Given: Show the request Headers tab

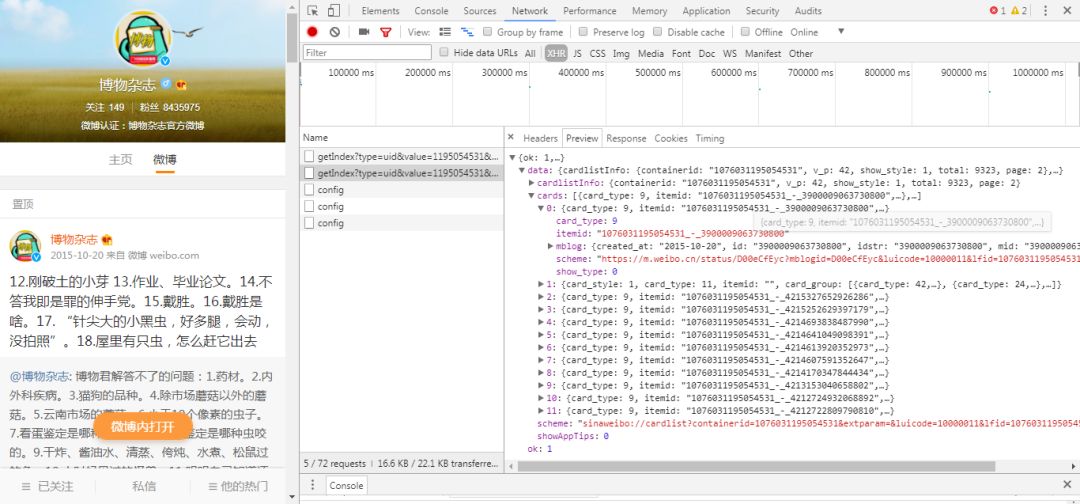Looking at the screenshot, I should [x=540, y=138].
